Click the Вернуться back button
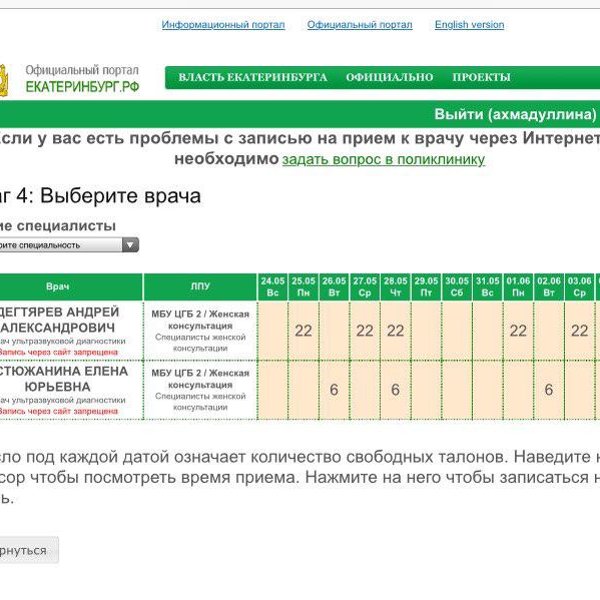 coord(27,550)
